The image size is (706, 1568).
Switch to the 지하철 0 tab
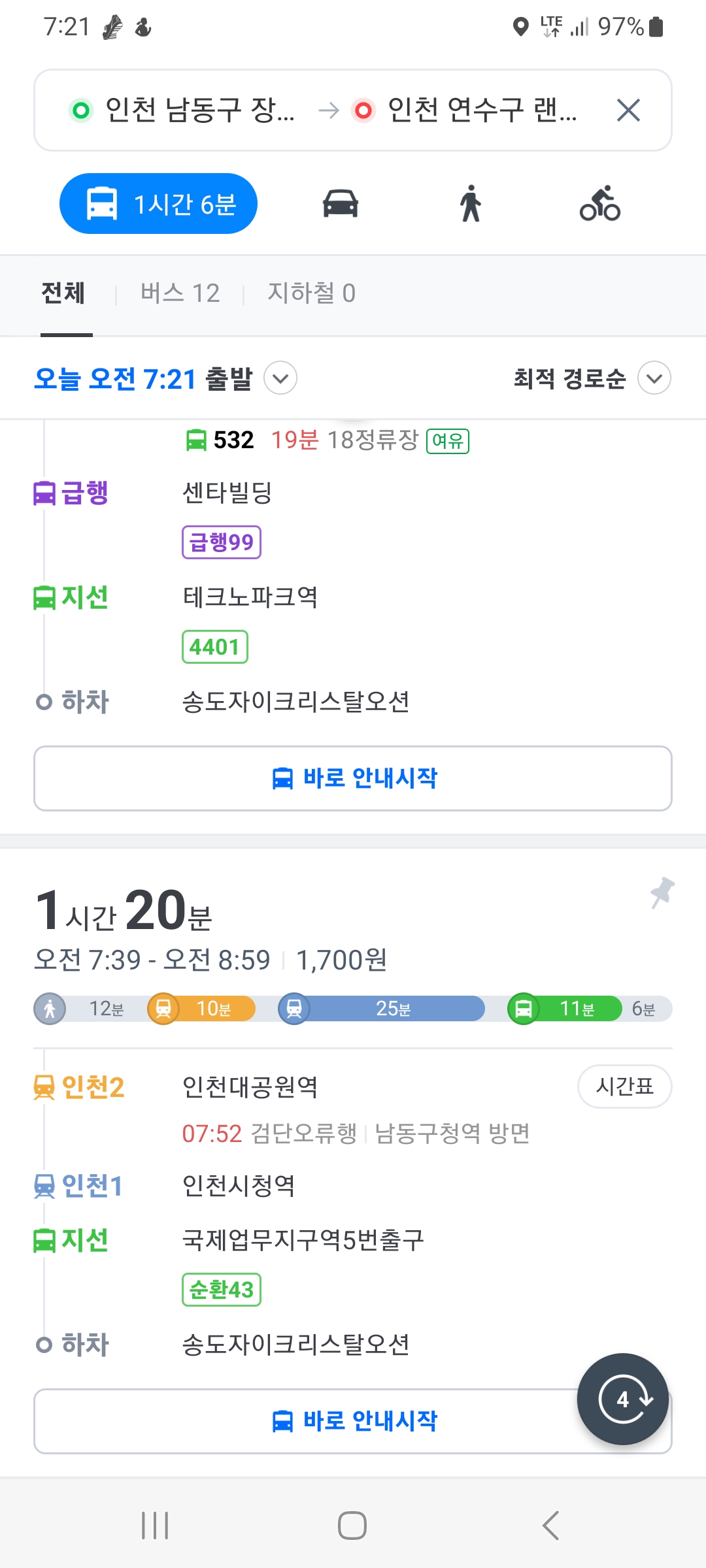click(x=311, y=293)
